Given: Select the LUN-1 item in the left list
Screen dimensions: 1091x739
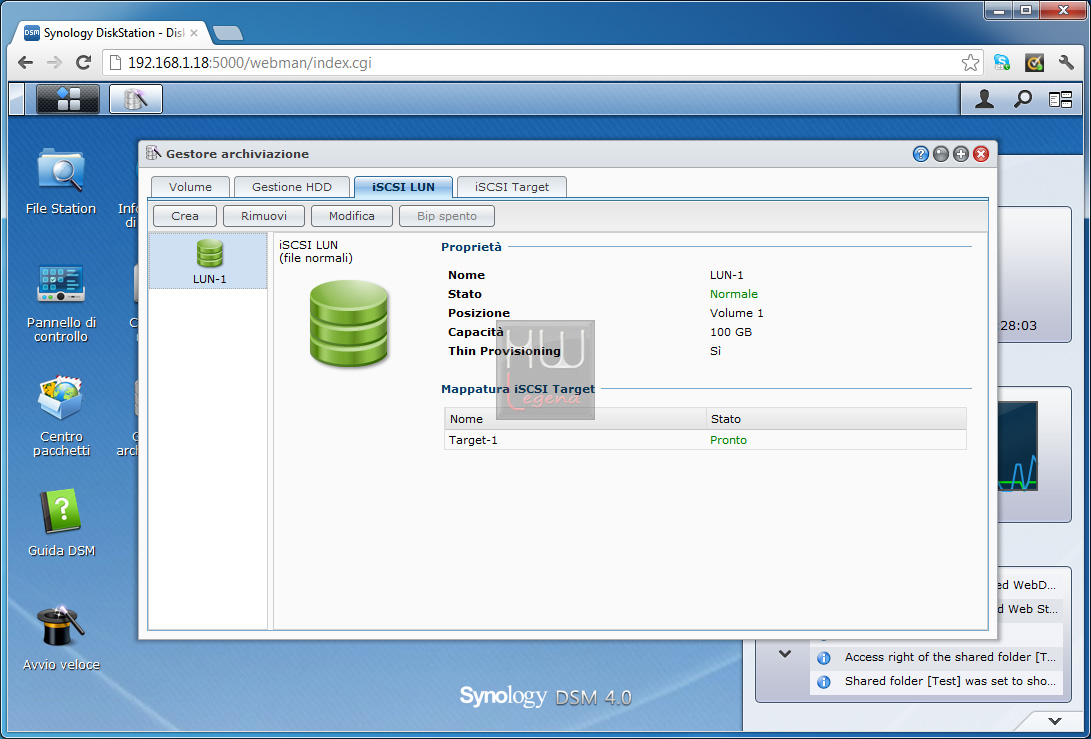Looking at the screenshot, I should tap(209, 261).
